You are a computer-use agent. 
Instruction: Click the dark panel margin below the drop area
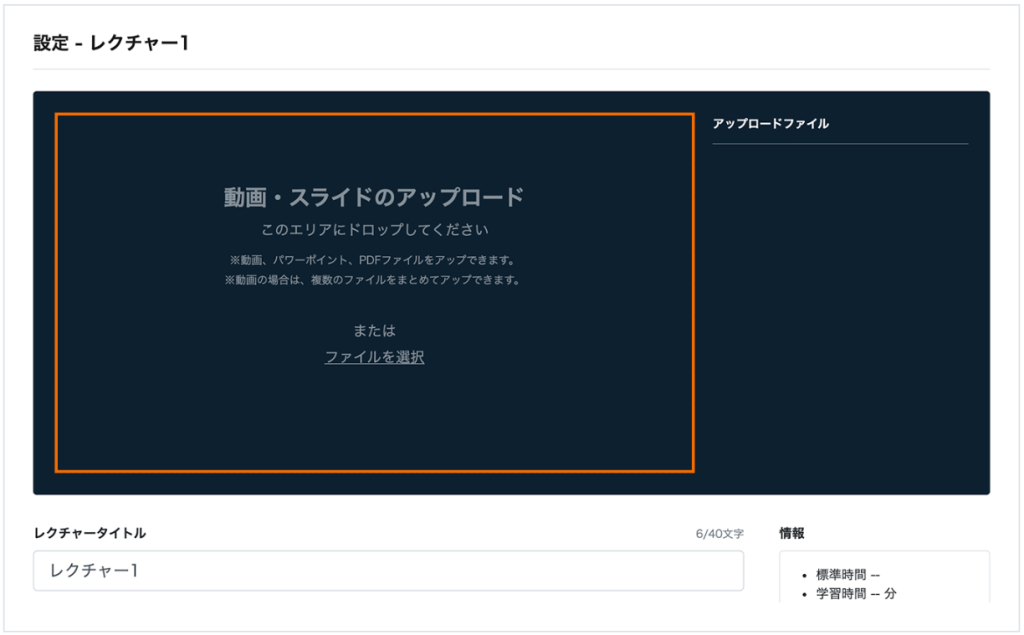[x=374, y=483]
